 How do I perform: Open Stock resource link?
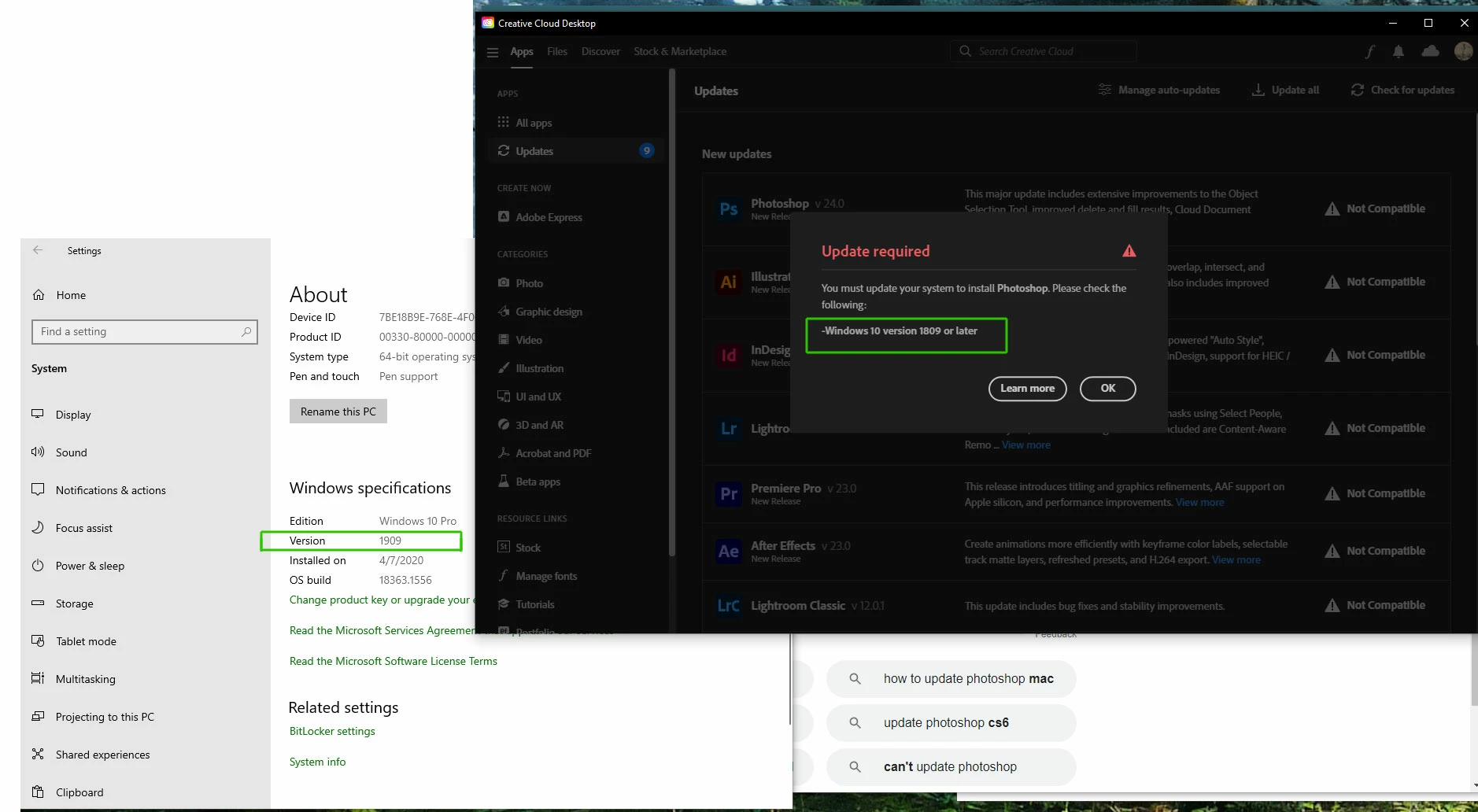[x=575, y=548]
